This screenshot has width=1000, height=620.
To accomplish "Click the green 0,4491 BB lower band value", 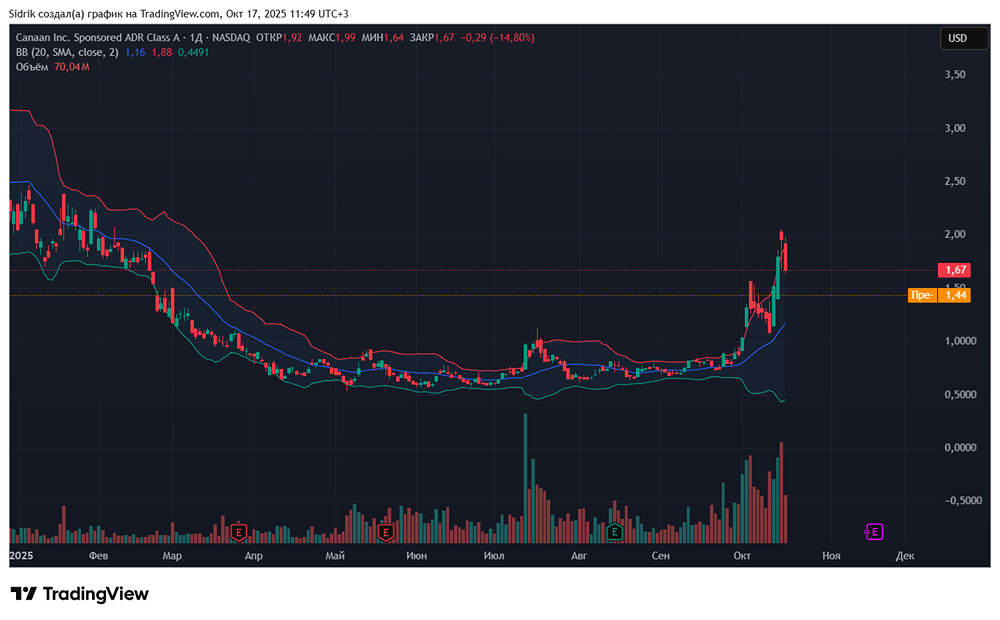I will 193,52.
